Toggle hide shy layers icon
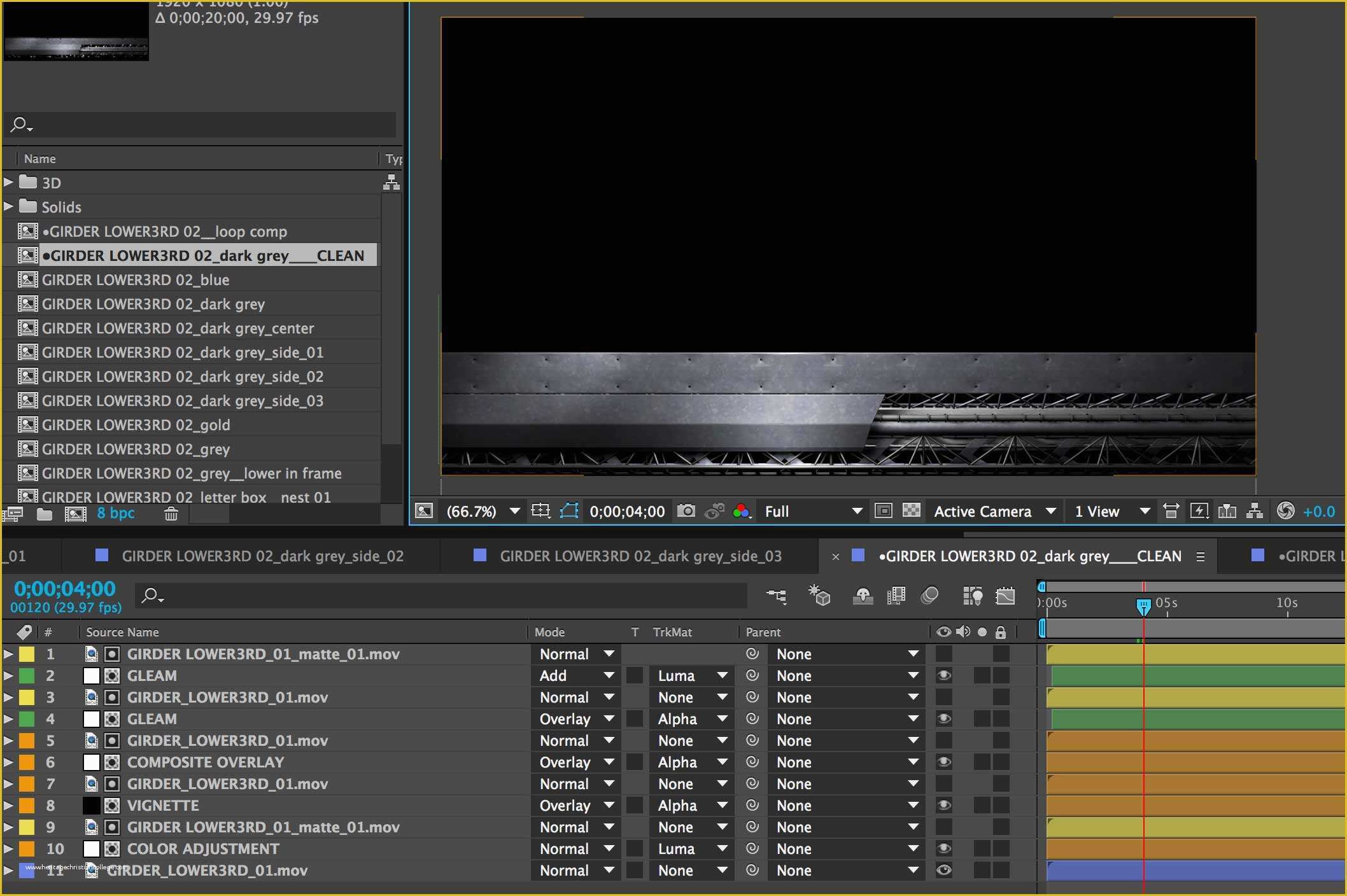 point(863,596)
